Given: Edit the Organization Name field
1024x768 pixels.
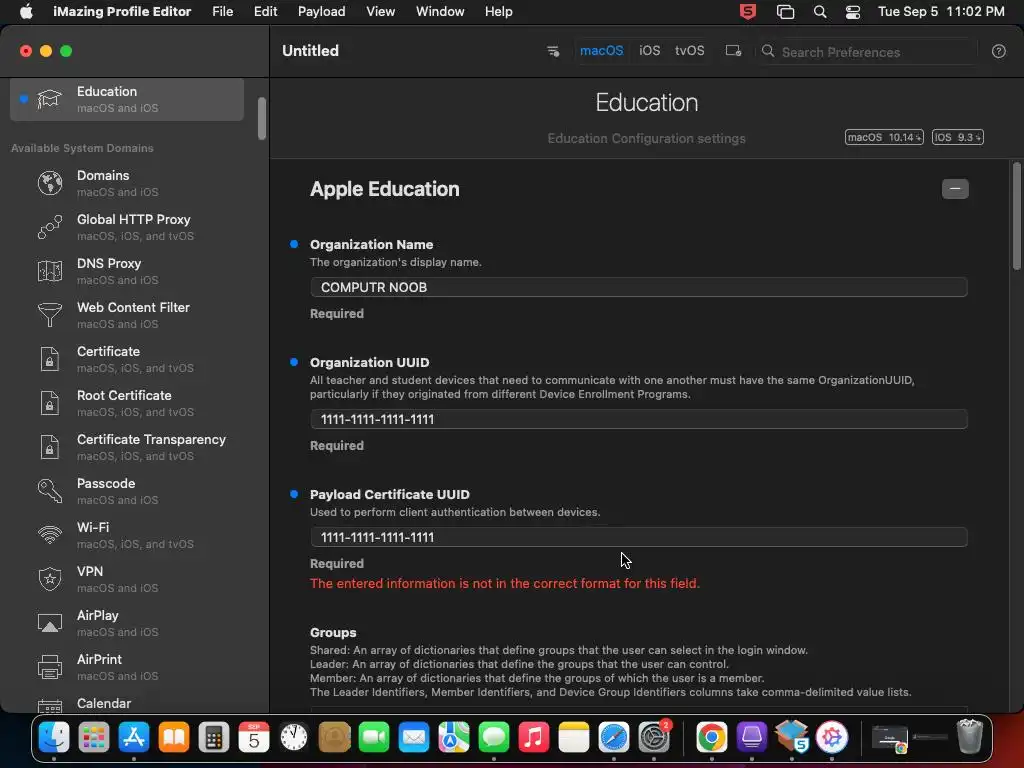Looking at the screenshot, I should [x=639, y=287].
